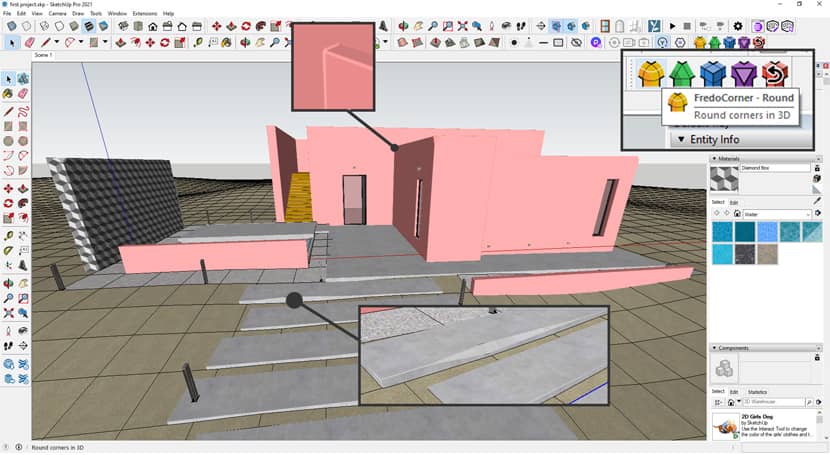Collapse the Materials panel
830x455 pixels.
click(x=714, y=158)
